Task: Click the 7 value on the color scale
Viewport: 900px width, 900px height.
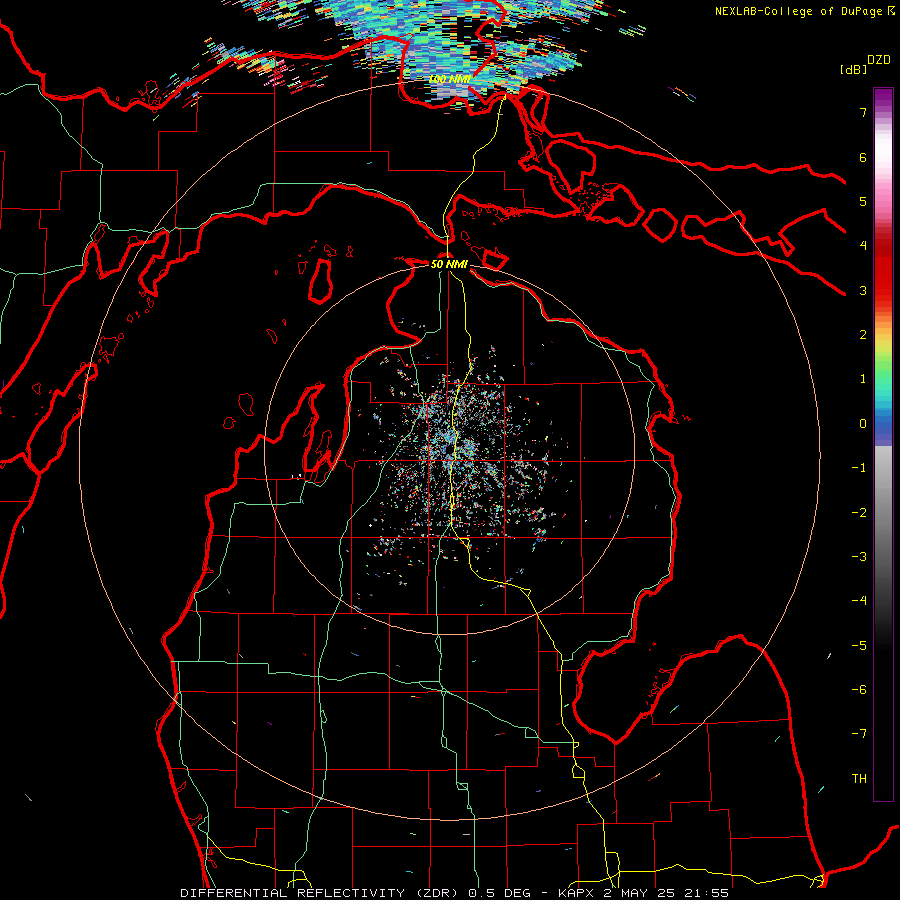Action: click(x=863, y=112)
